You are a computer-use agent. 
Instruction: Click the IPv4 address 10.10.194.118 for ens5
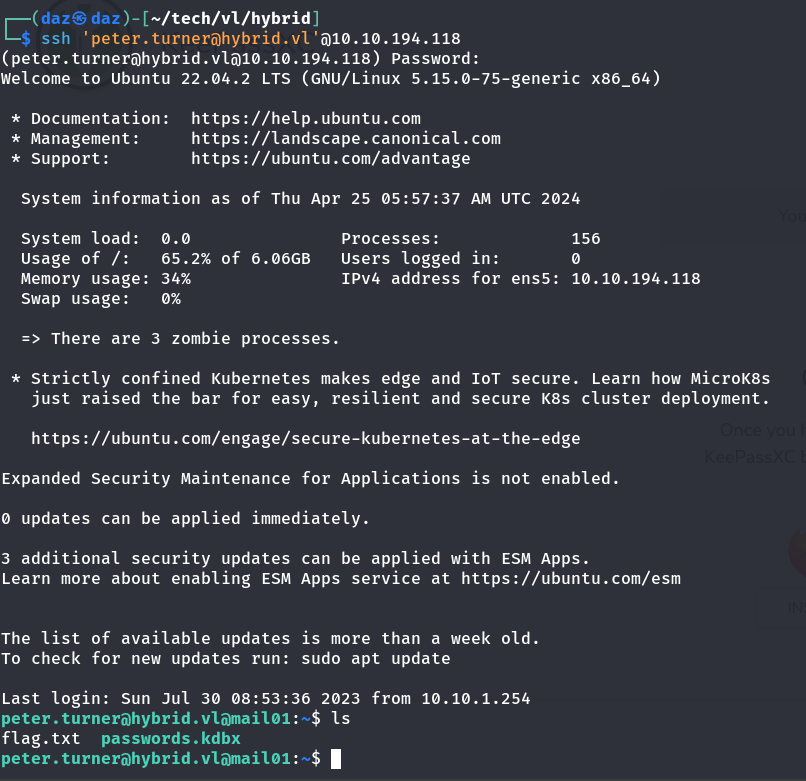[635, 279]
